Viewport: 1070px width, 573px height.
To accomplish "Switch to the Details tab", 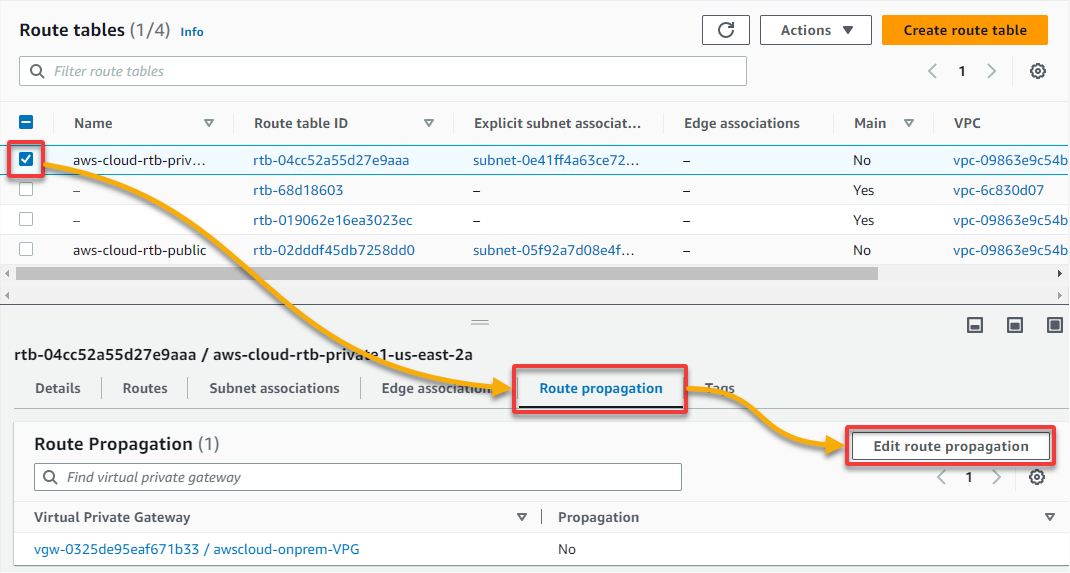I will 58,388.
